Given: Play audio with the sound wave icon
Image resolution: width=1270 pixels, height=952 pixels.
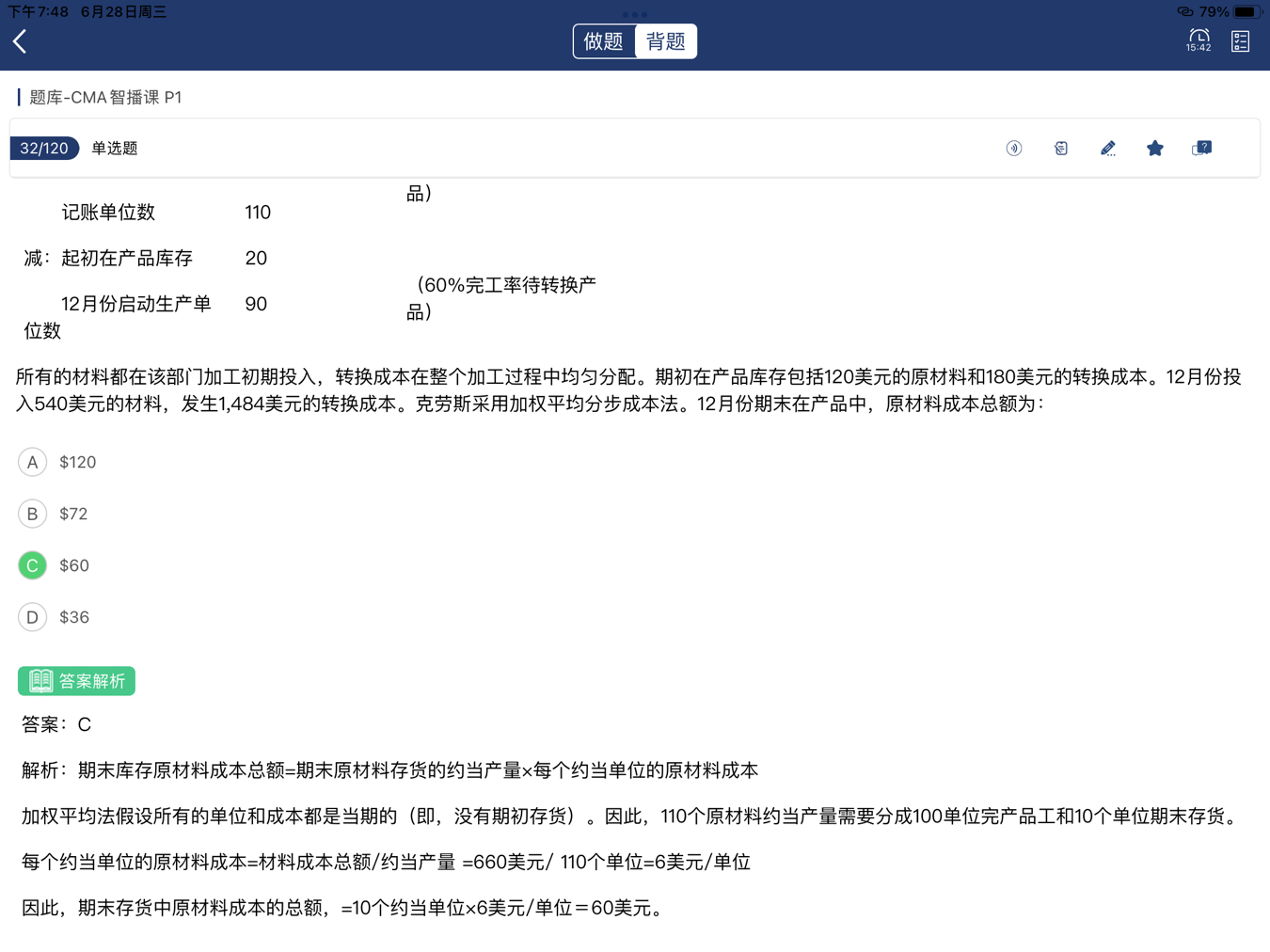Looking at the screenshot, I should [1014, 149].
